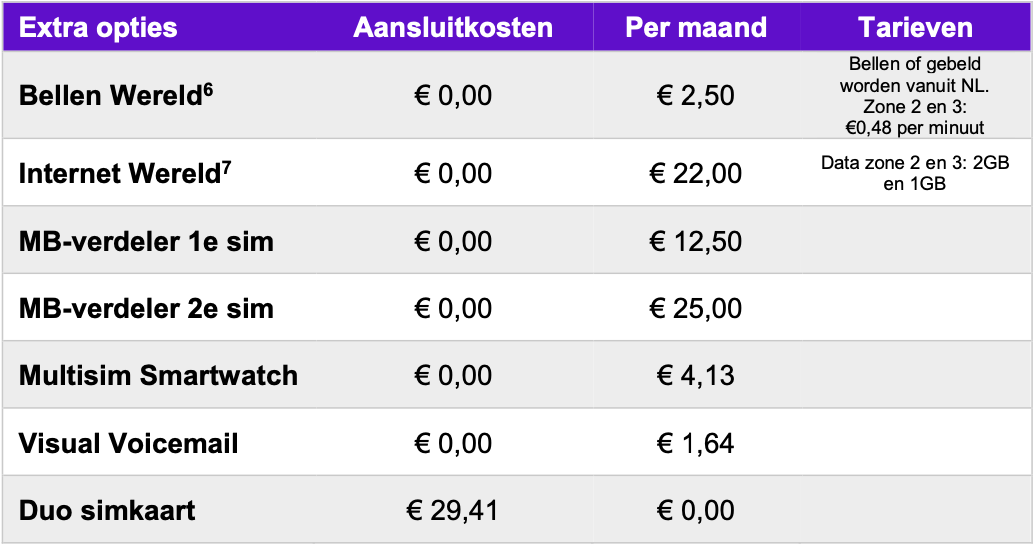This screenshot has width=1034, height=546.
Task: Click the € 2,50 monthly price
Action: [696, 96]
